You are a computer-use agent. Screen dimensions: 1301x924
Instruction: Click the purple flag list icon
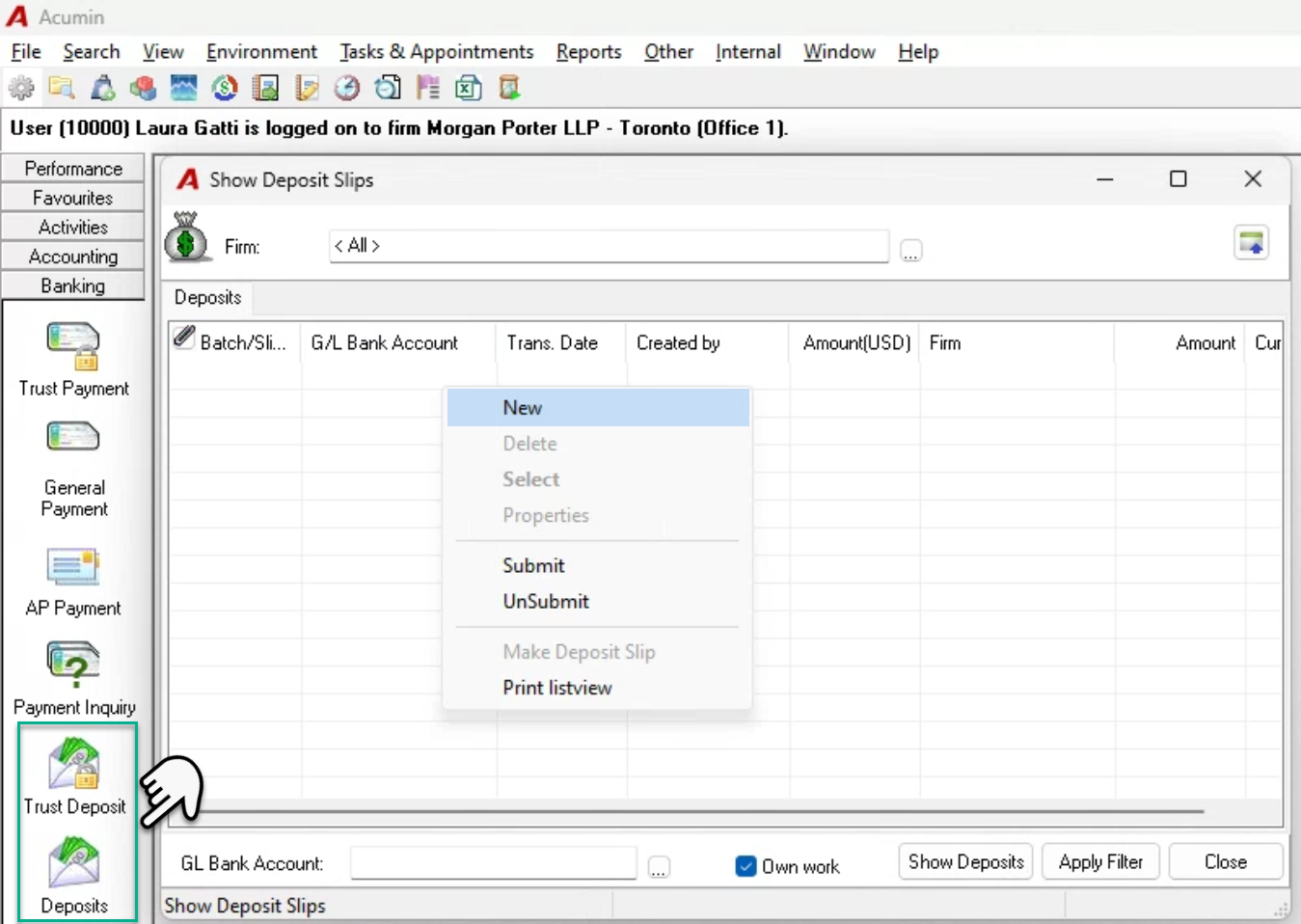tap(428, 89)
